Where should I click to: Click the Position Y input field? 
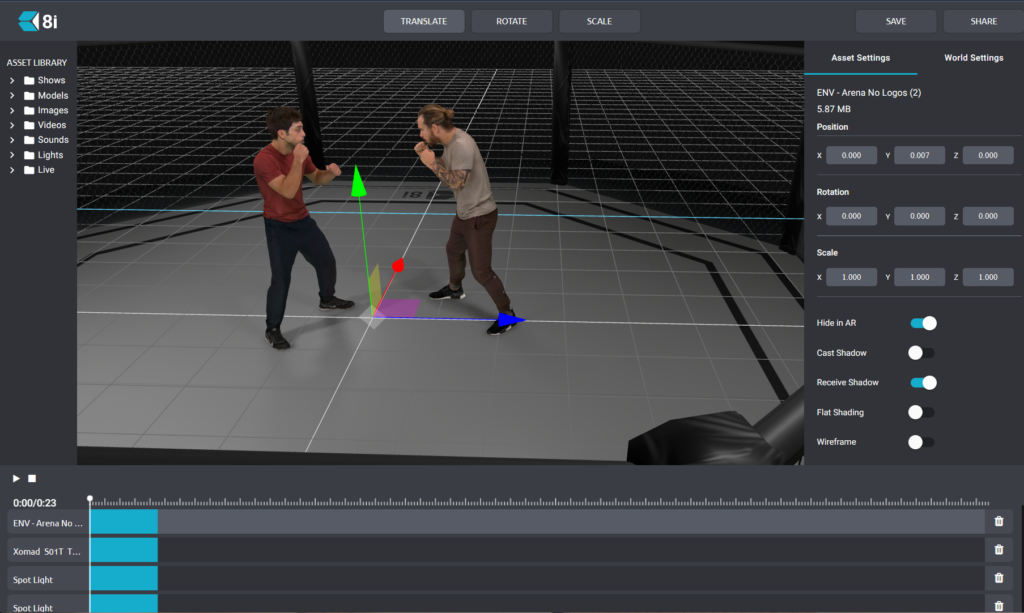tap(919, 155)
